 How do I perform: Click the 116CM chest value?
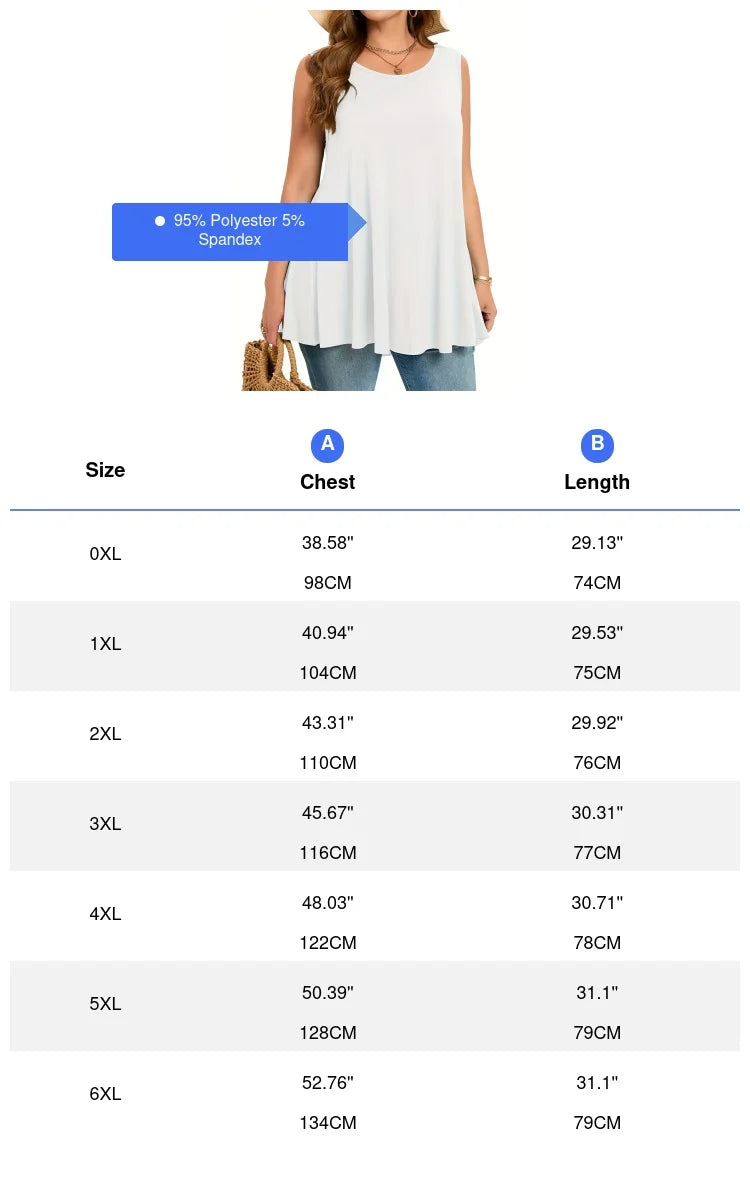(x=328, y=853)
